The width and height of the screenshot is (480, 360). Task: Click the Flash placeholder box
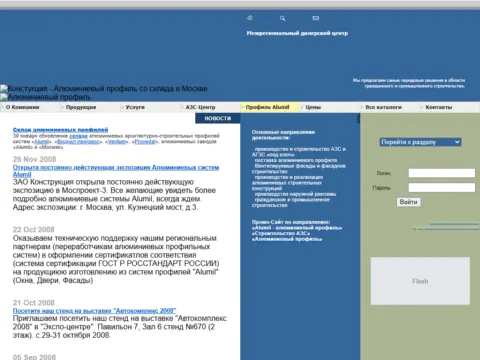coord(420,281)
